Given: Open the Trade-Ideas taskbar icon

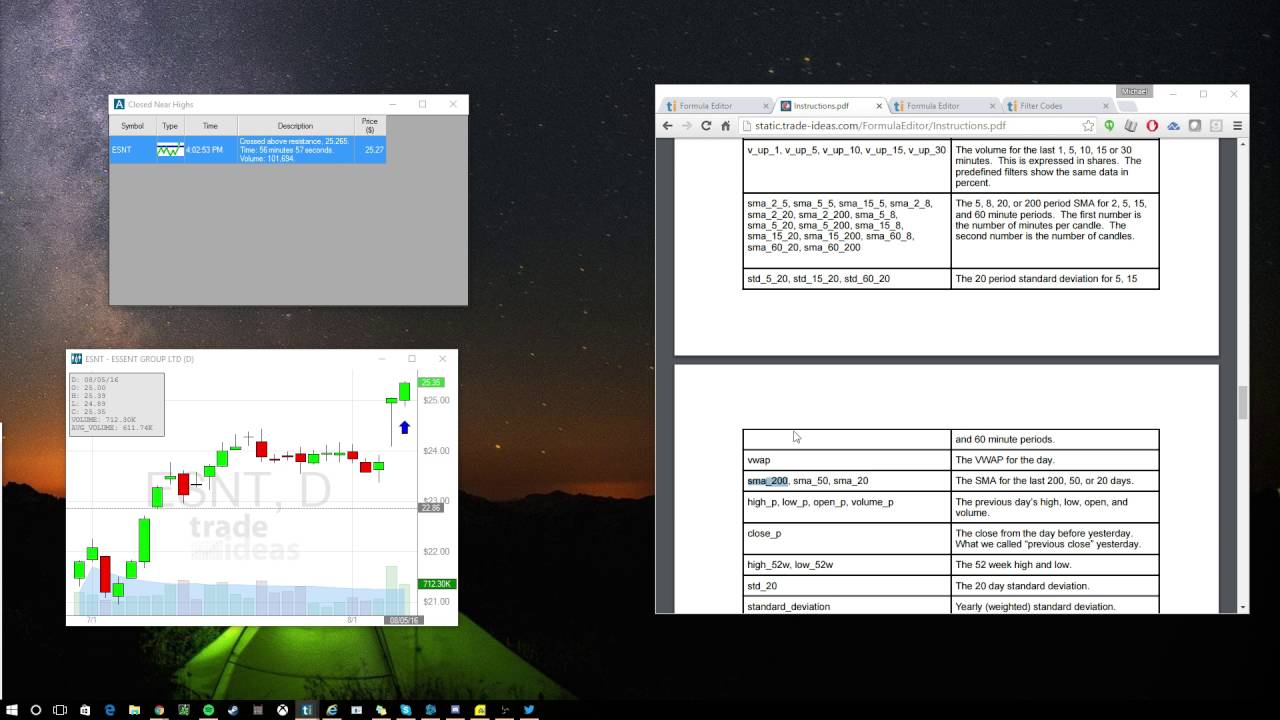Looking at the screenshot, I should tap(307, 710).
